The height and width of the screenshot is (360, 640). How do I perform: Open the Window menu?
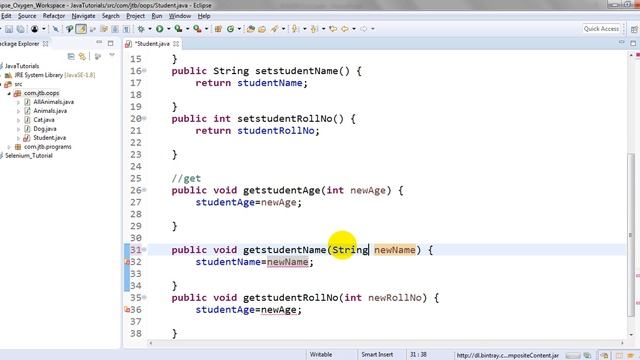pyautogui.click(x=180, y=16)
